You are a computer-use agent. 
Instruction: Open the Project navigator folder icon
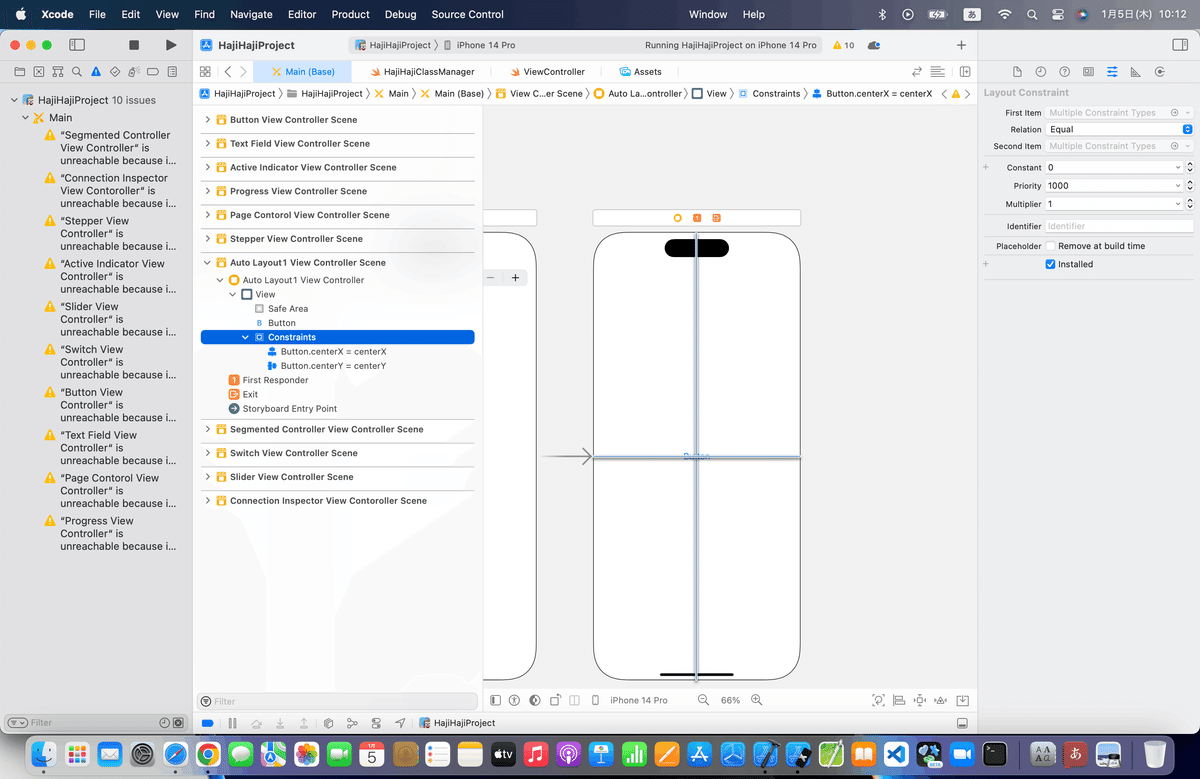19,72
